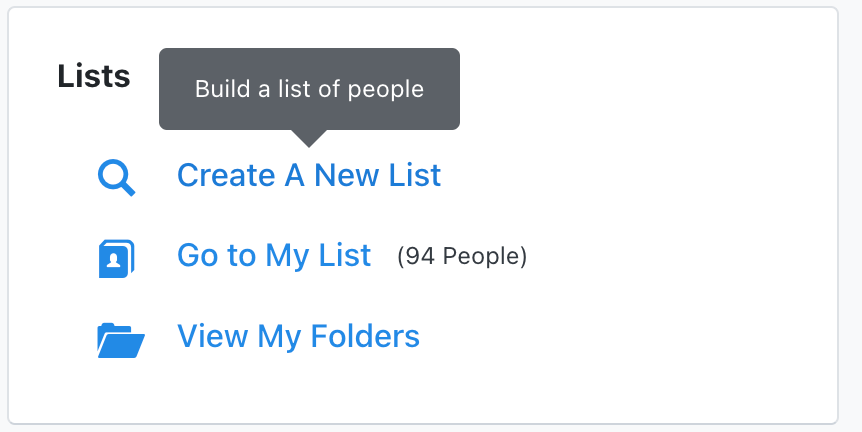862x432 pixels.
Task: Click the Build a list of people tooltip
Action: [x=310, y=89]
